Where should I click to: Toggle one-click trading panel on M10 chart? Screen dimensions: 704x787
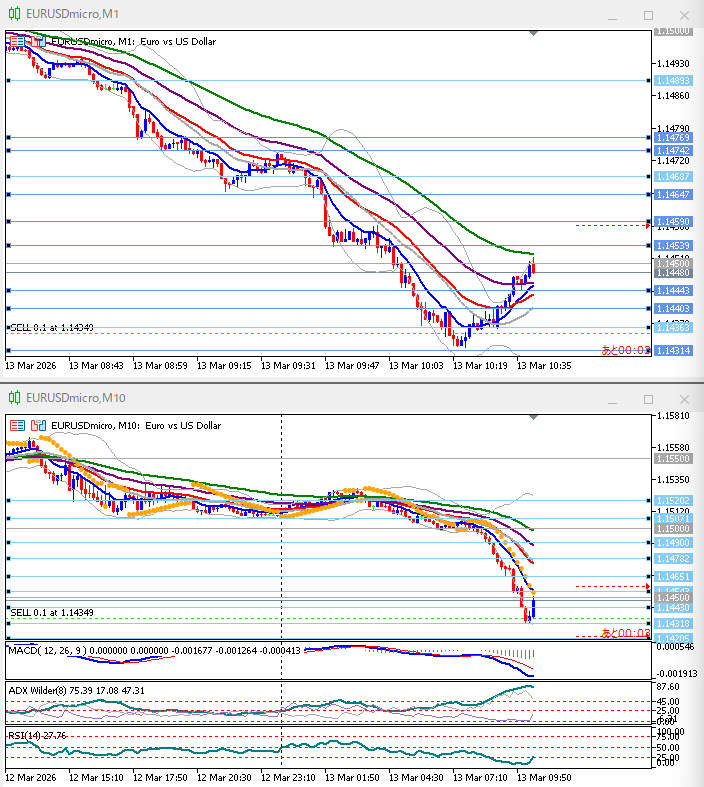click(39, 425)
